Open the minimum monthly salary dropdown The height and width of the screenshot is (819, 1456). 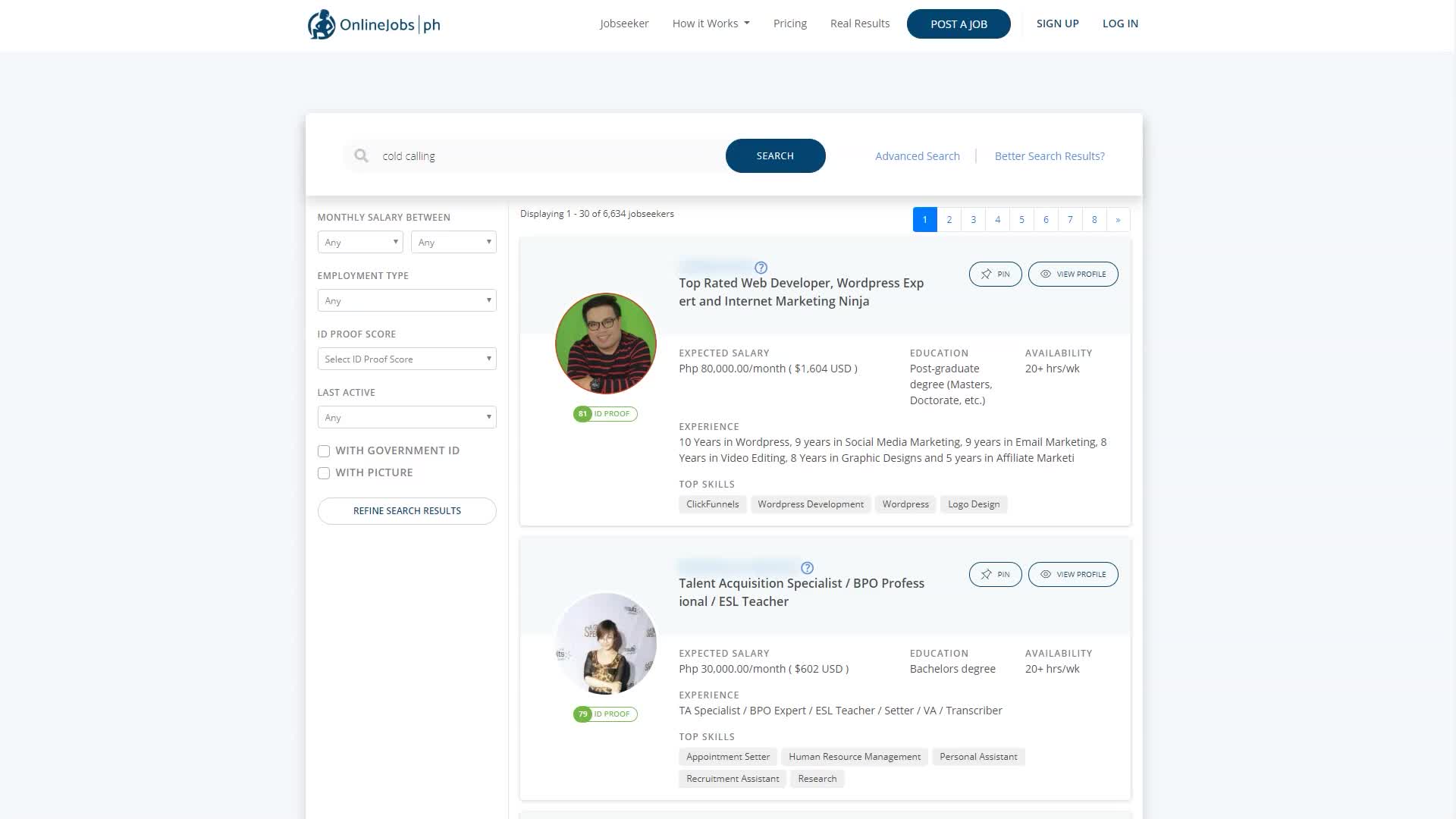click(360, 243)
